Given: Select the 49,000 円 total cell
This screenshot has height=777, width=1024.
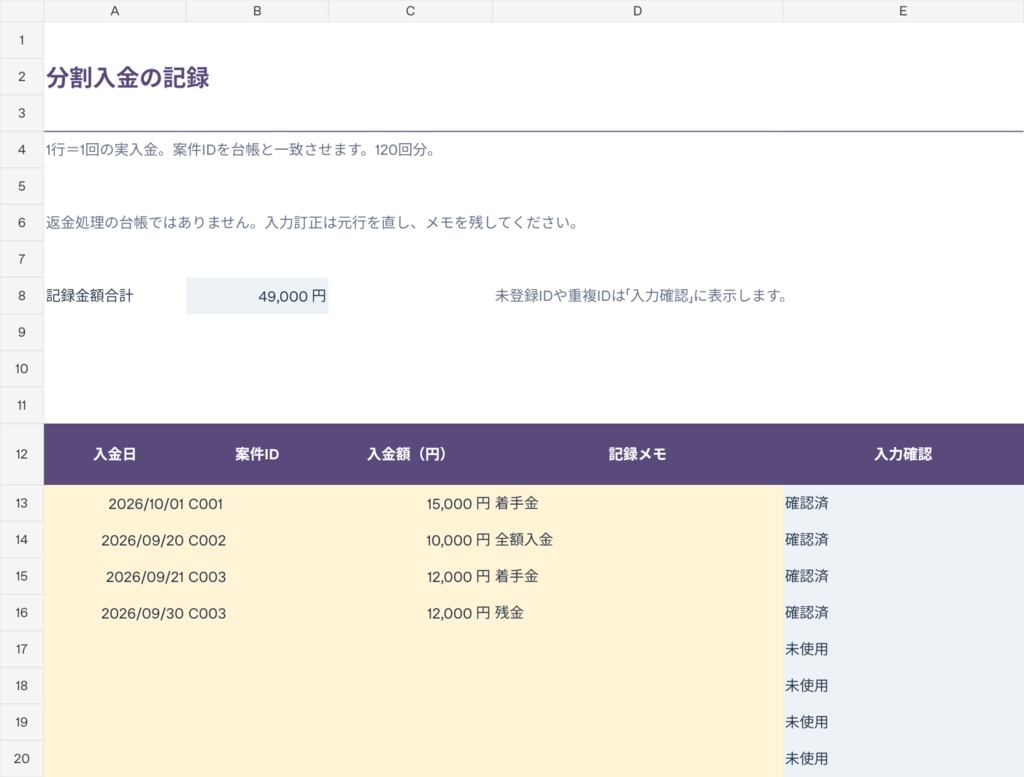Looking at the screenshot, I should pos(257,296).
